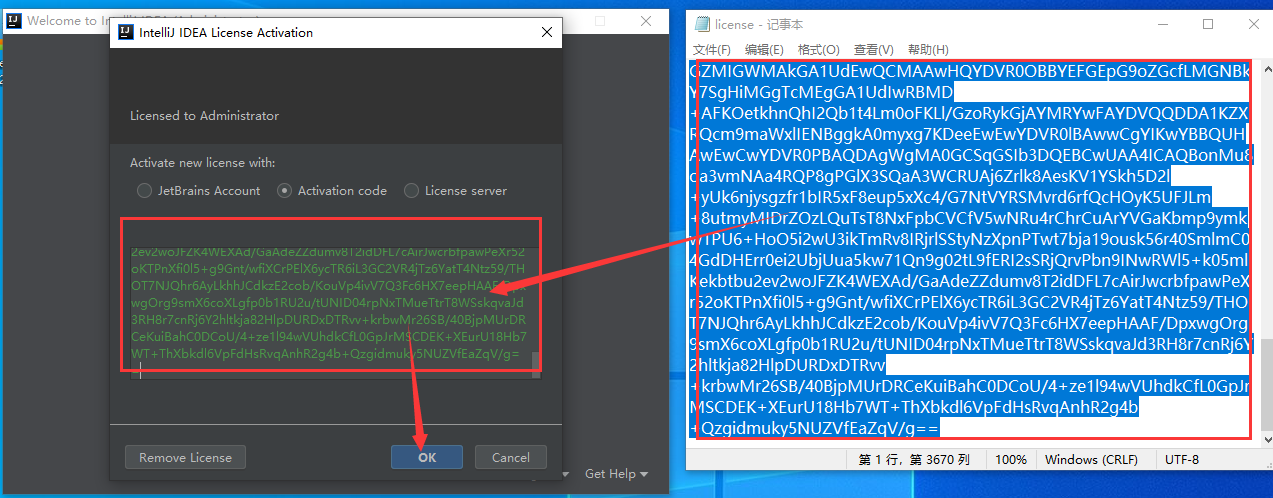The image size is (1273, 498).
Task: Maximize the Notepad license window
Action: point(1208,24)
